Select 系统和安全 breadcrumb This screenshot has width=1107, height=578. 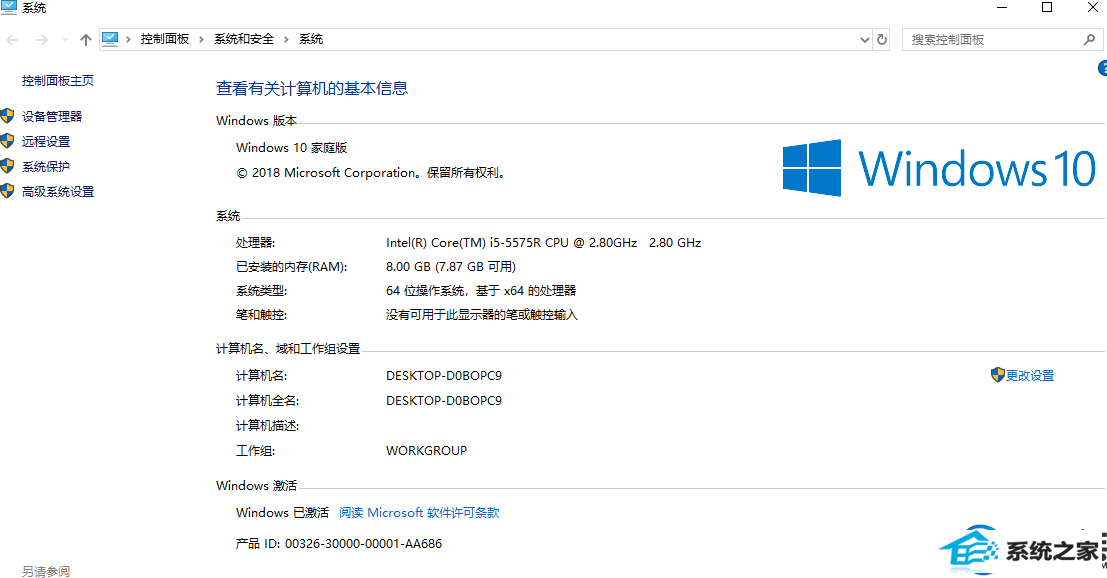[x=244, y=39]
